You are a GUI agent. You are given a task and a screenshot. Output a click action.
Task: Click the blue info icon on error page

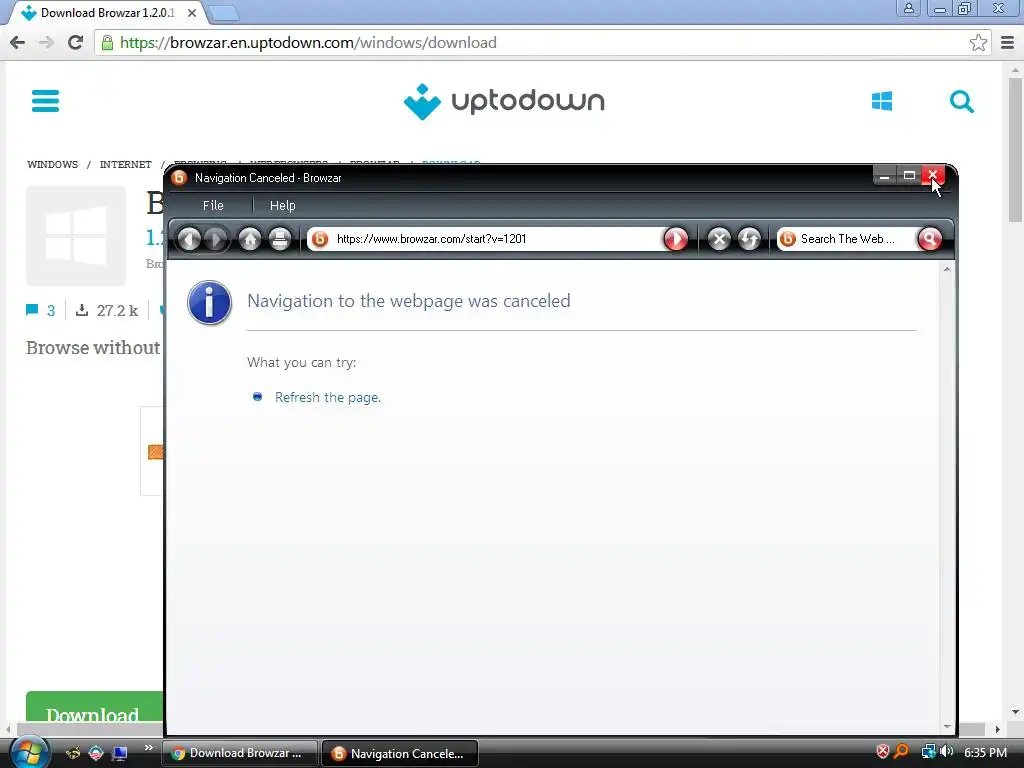(210, 303)
